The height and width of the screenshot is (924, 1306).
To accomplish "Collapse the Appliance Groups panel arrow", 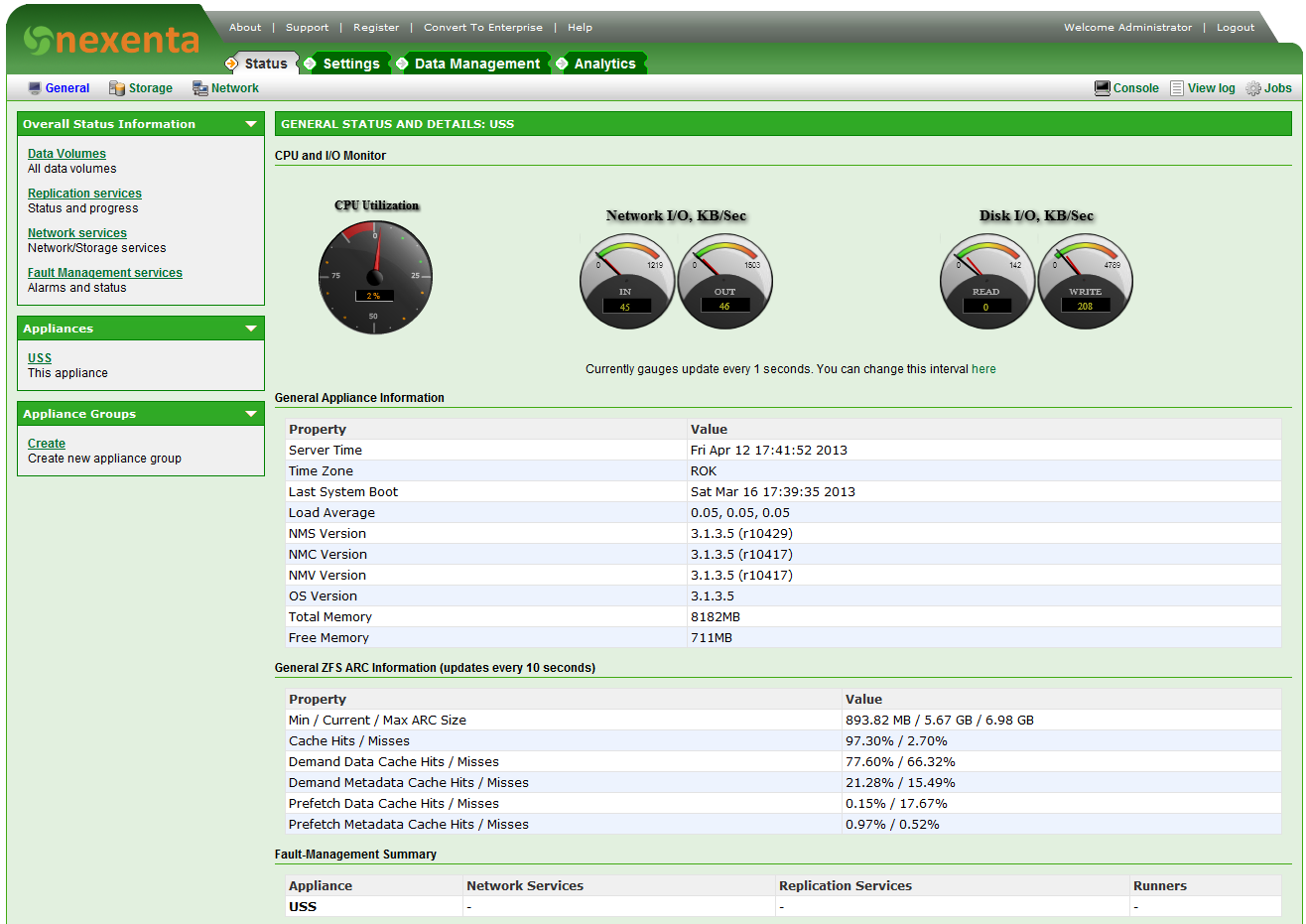I will coord(251,414).
